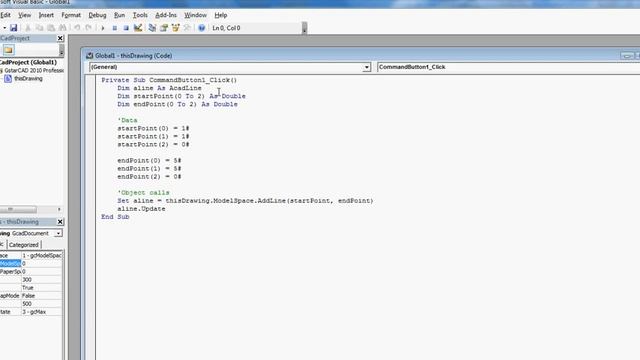Click the property value 500
The image size is (640, 360).
coord(42,304)
